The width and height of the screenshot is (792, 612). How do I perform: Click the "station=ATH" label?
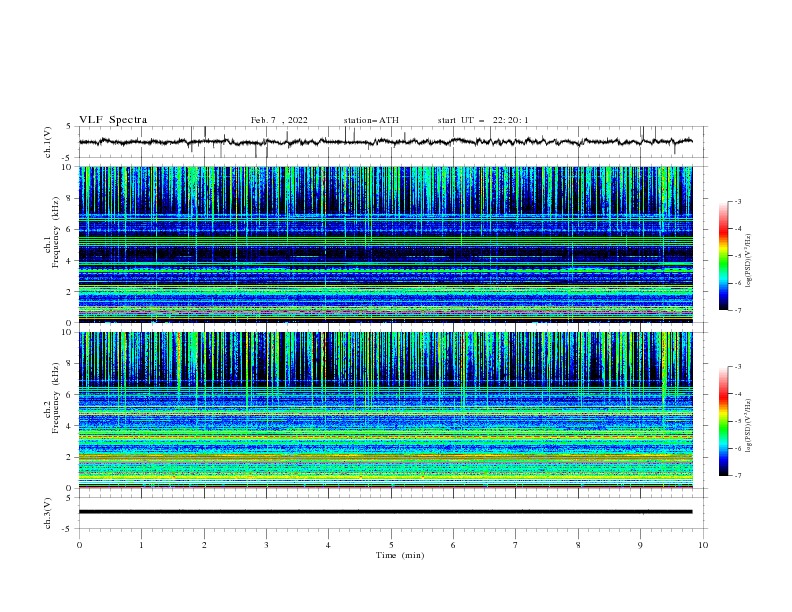pos(371,120)
